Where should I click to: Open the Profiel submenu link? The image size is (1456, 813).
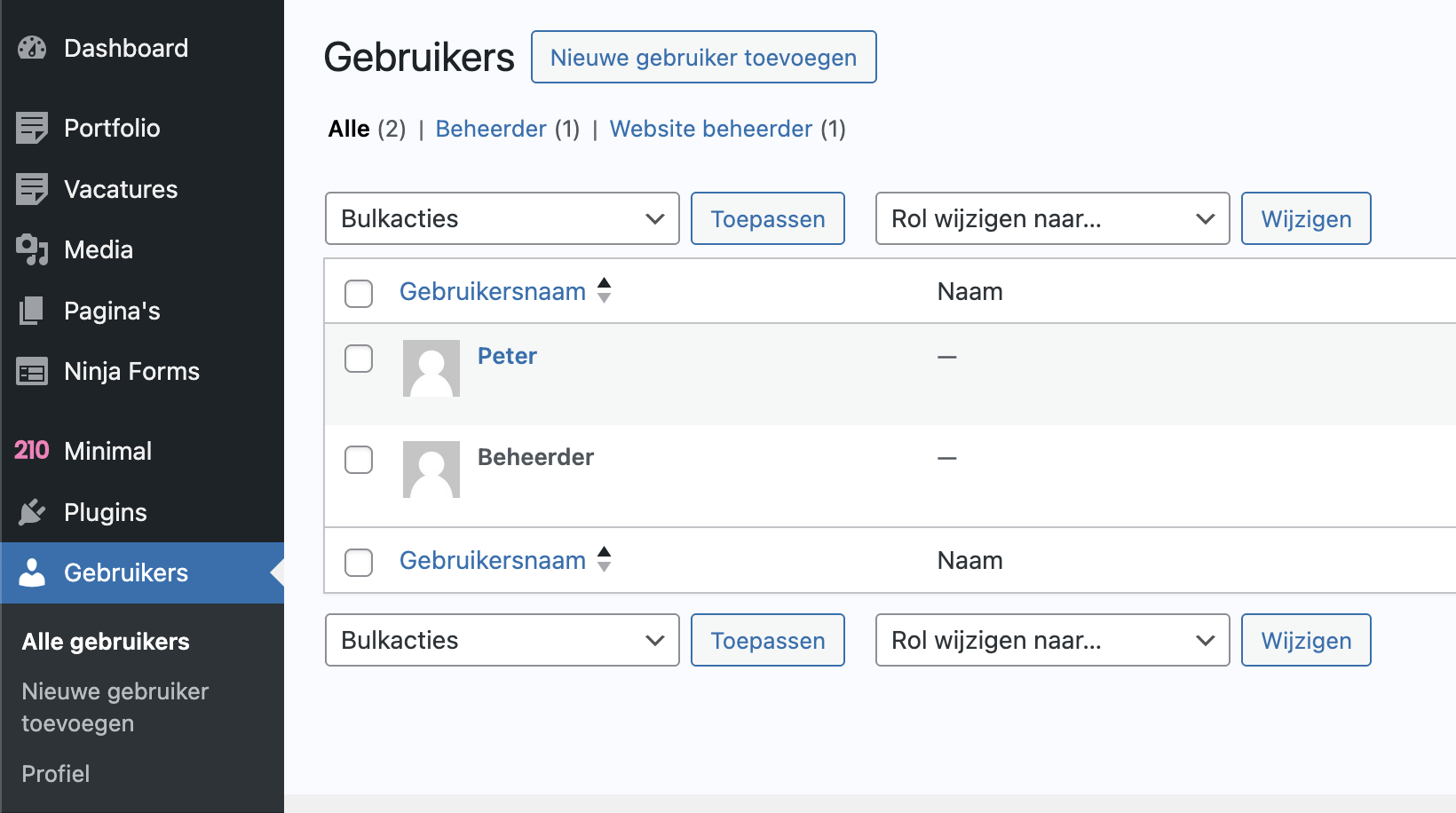click(56, 774)
